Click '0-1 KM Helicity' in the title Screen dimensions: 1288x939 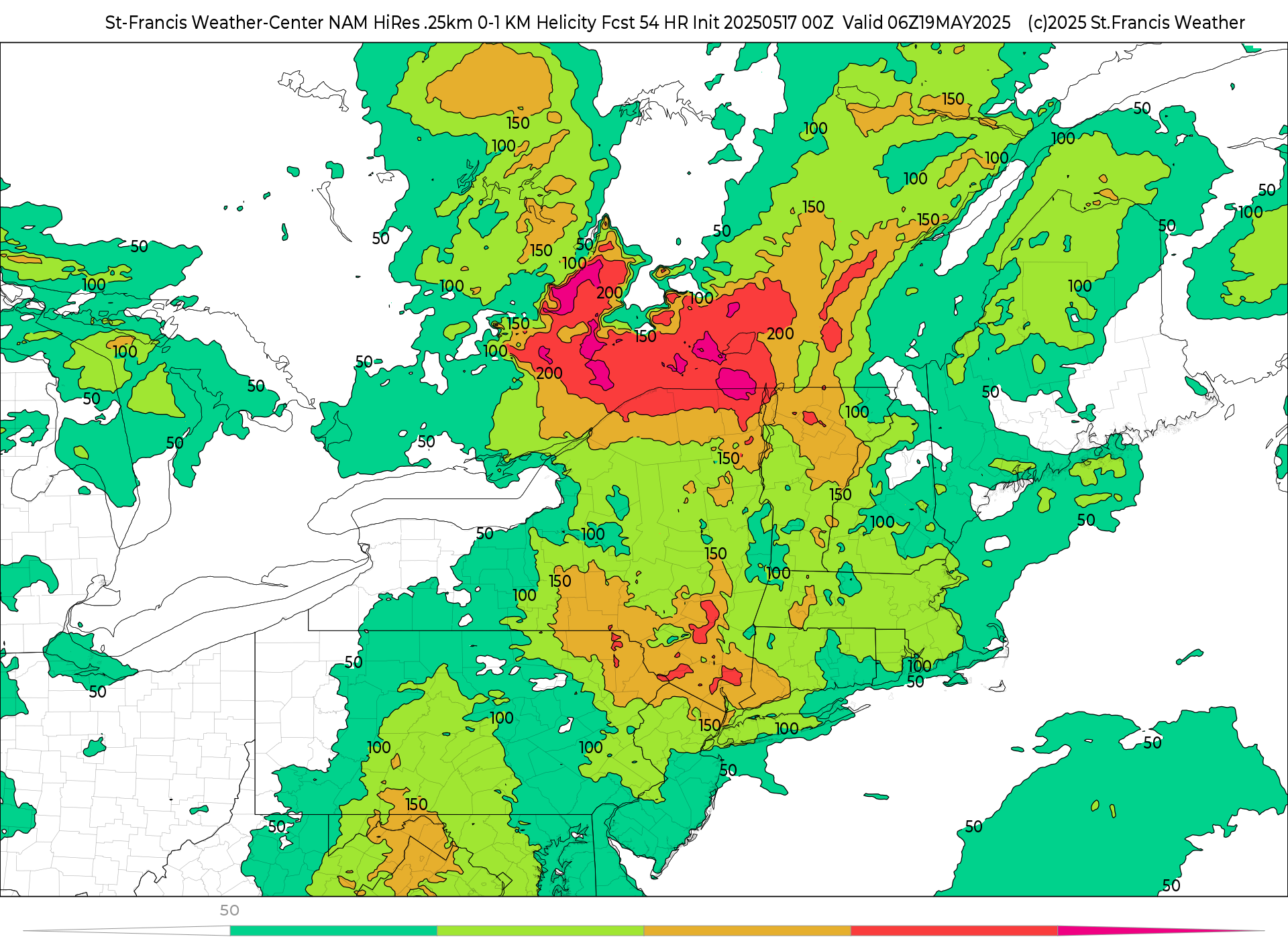click(537, 23)
